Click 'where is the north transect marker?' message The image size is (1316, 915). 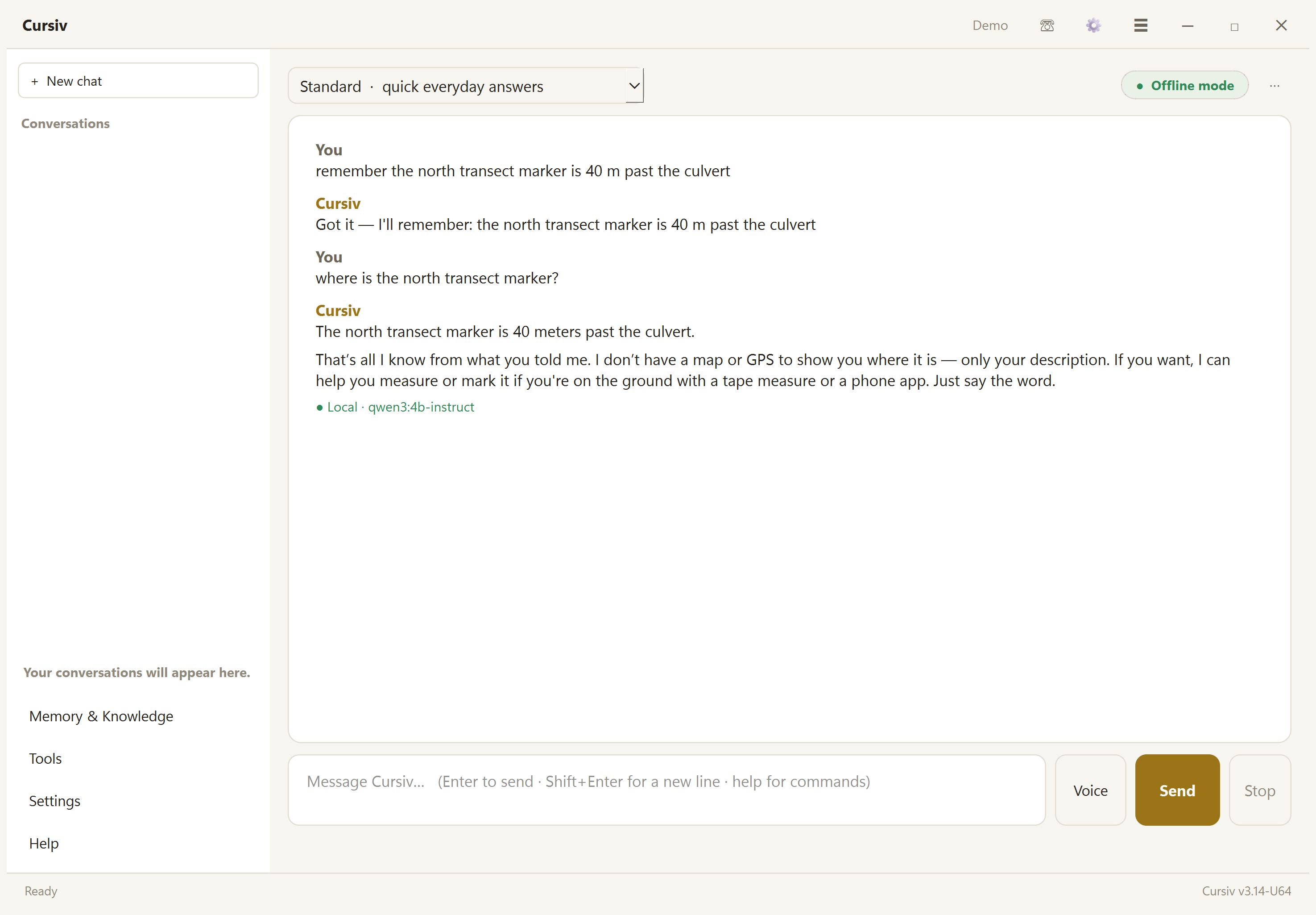click(437, 278)
